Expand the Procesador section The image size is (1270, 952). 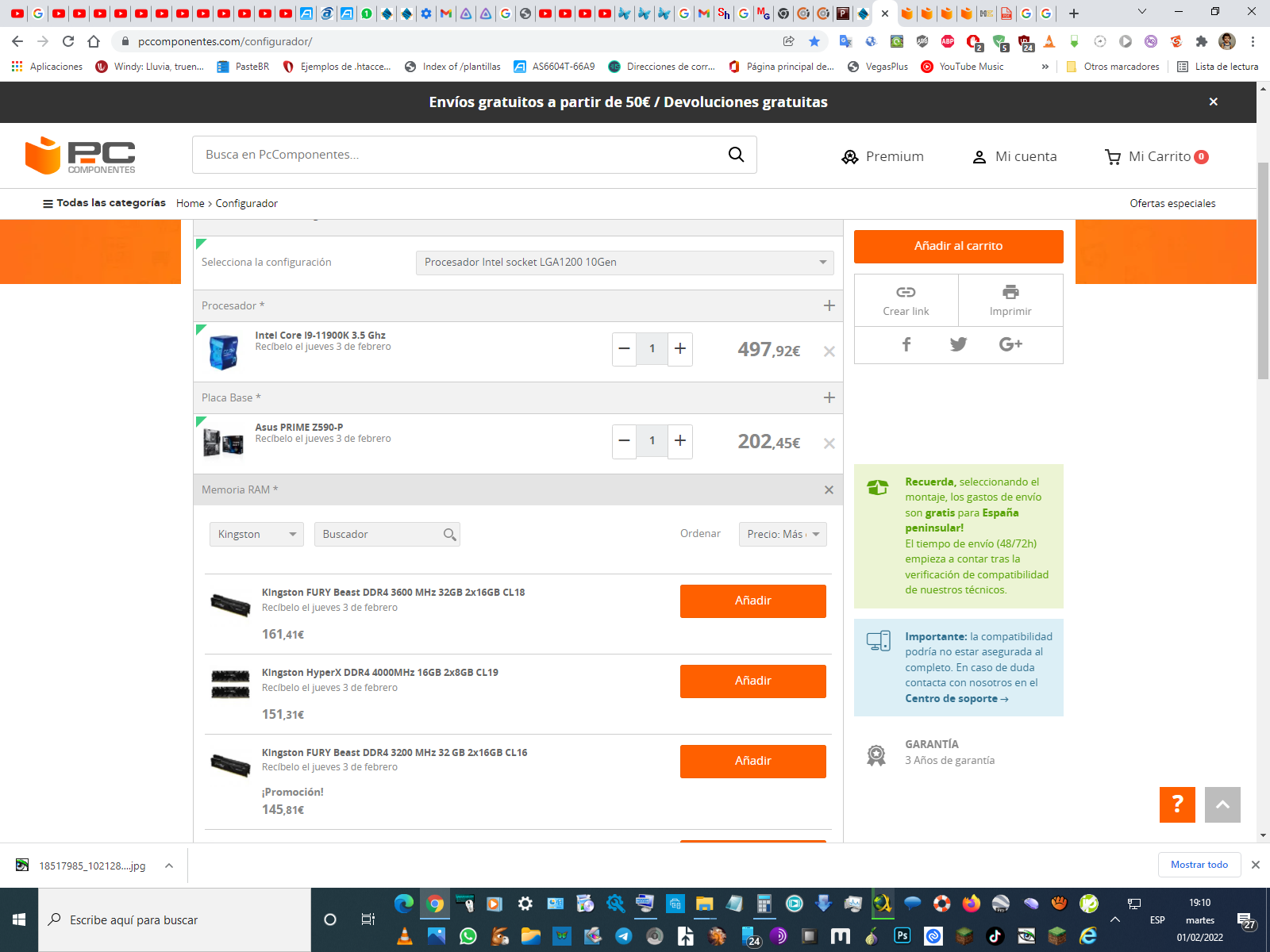[829, 306]
